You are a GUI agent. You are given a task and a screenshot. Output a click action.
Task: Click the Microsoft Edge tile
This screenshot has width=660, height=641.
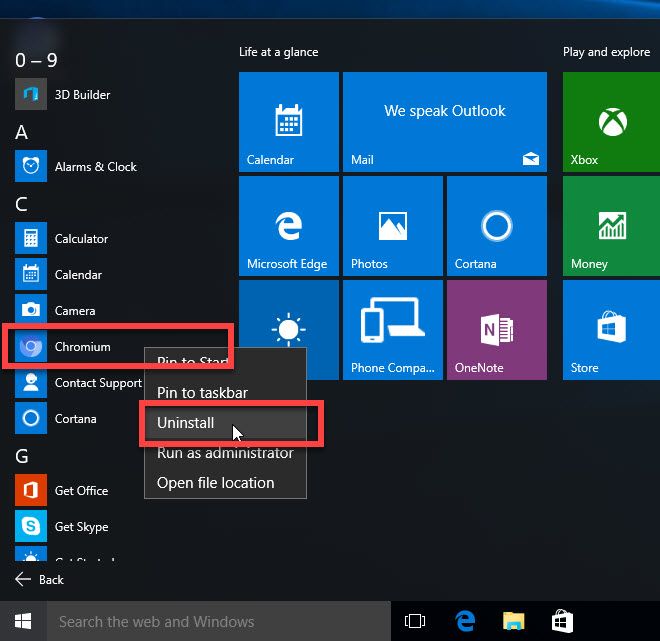[x=287, y=226]
